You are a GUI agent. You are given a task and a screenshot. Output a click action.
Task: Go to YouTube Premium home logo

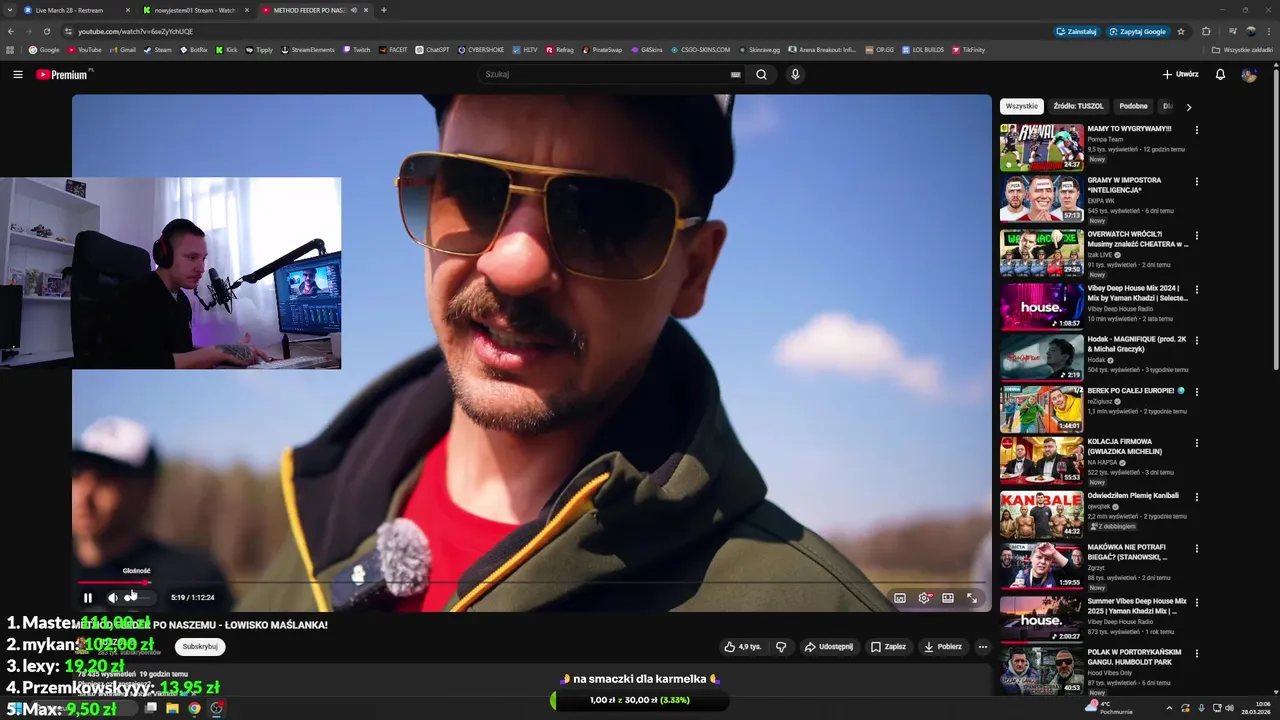point(63,74)
